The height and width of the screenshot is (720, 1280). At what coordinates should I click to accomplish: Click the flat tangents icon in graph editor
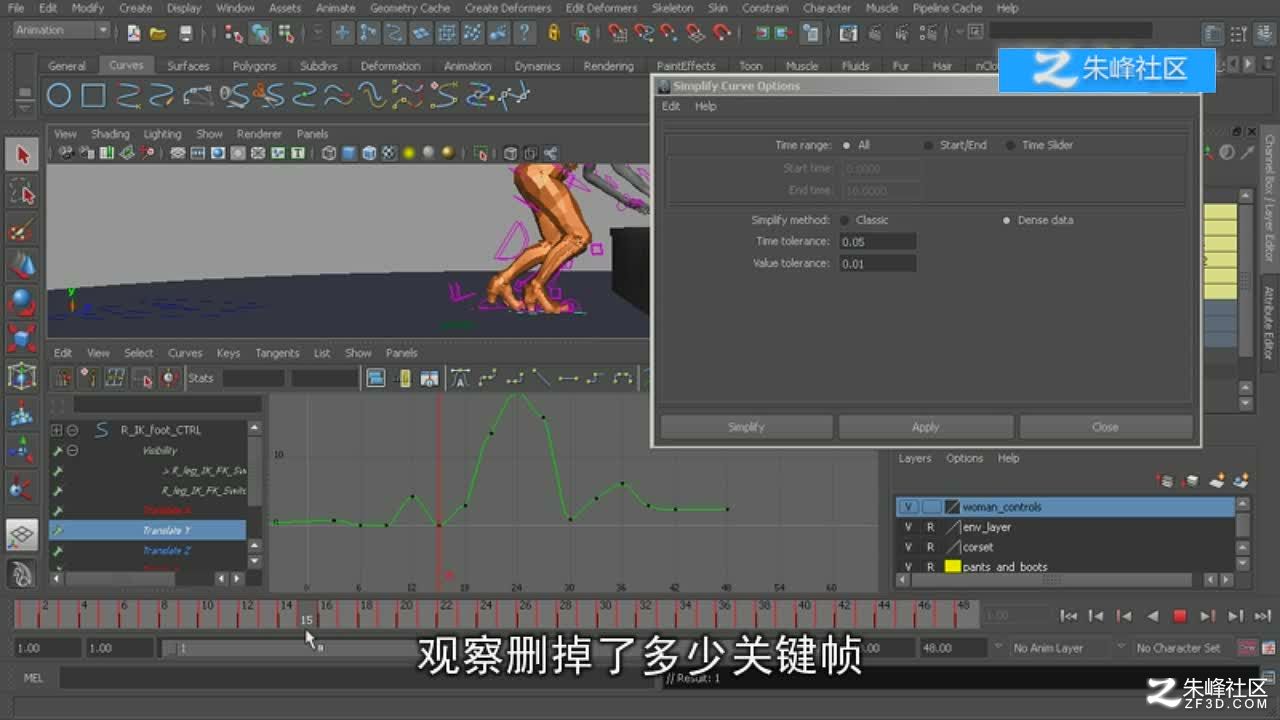click(568, 378)
